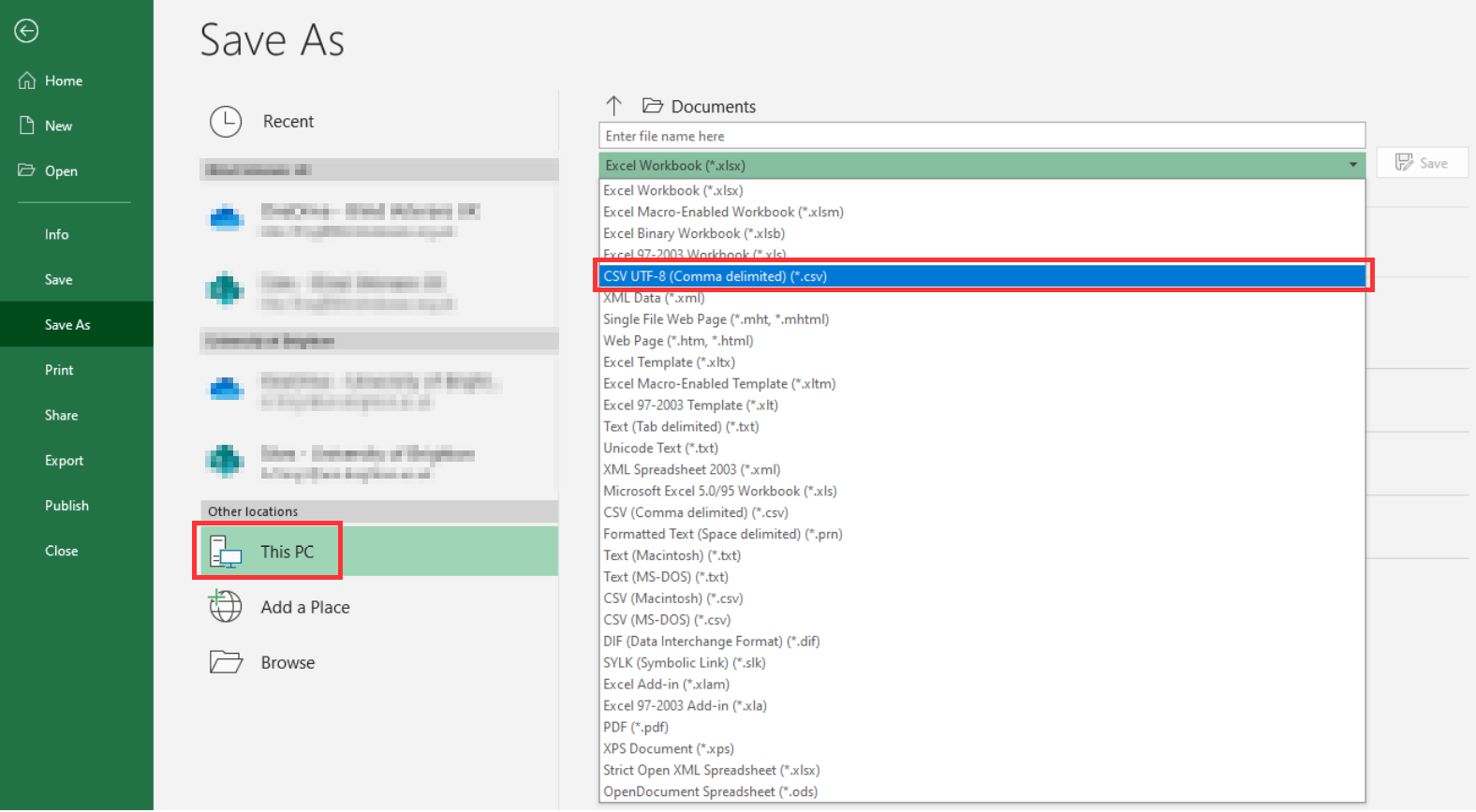Open the Info menu item
The height and width of the screenshot is (812, 1476).
pos(56,234)
